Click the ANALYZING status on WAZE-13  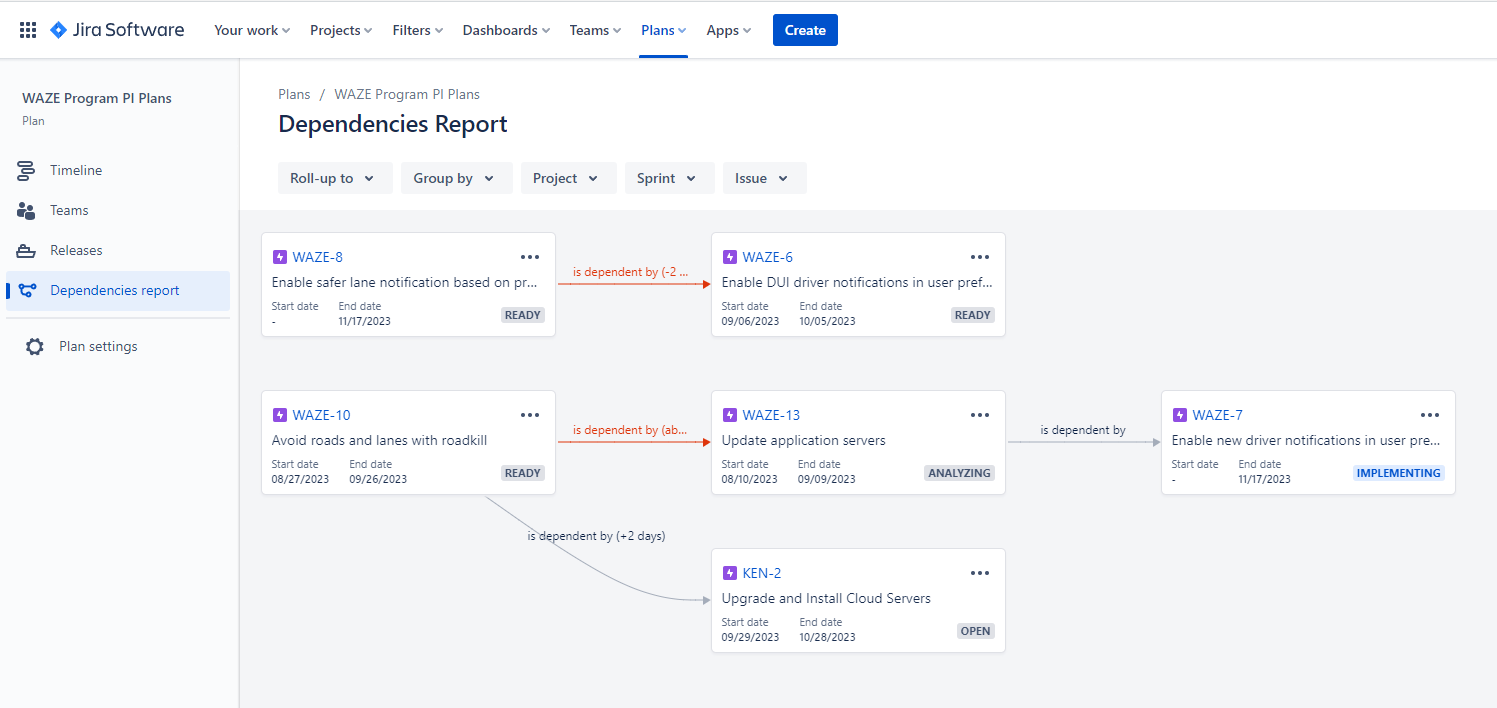tap(960, 473)
